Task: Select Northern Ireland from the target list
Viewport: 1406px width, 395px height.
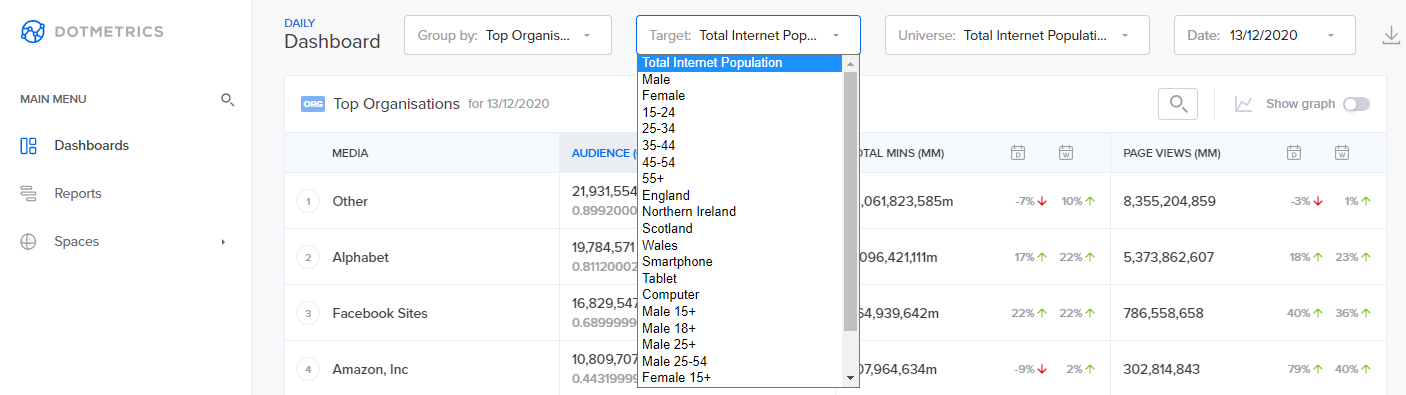Action: click(x=741, y=212)
